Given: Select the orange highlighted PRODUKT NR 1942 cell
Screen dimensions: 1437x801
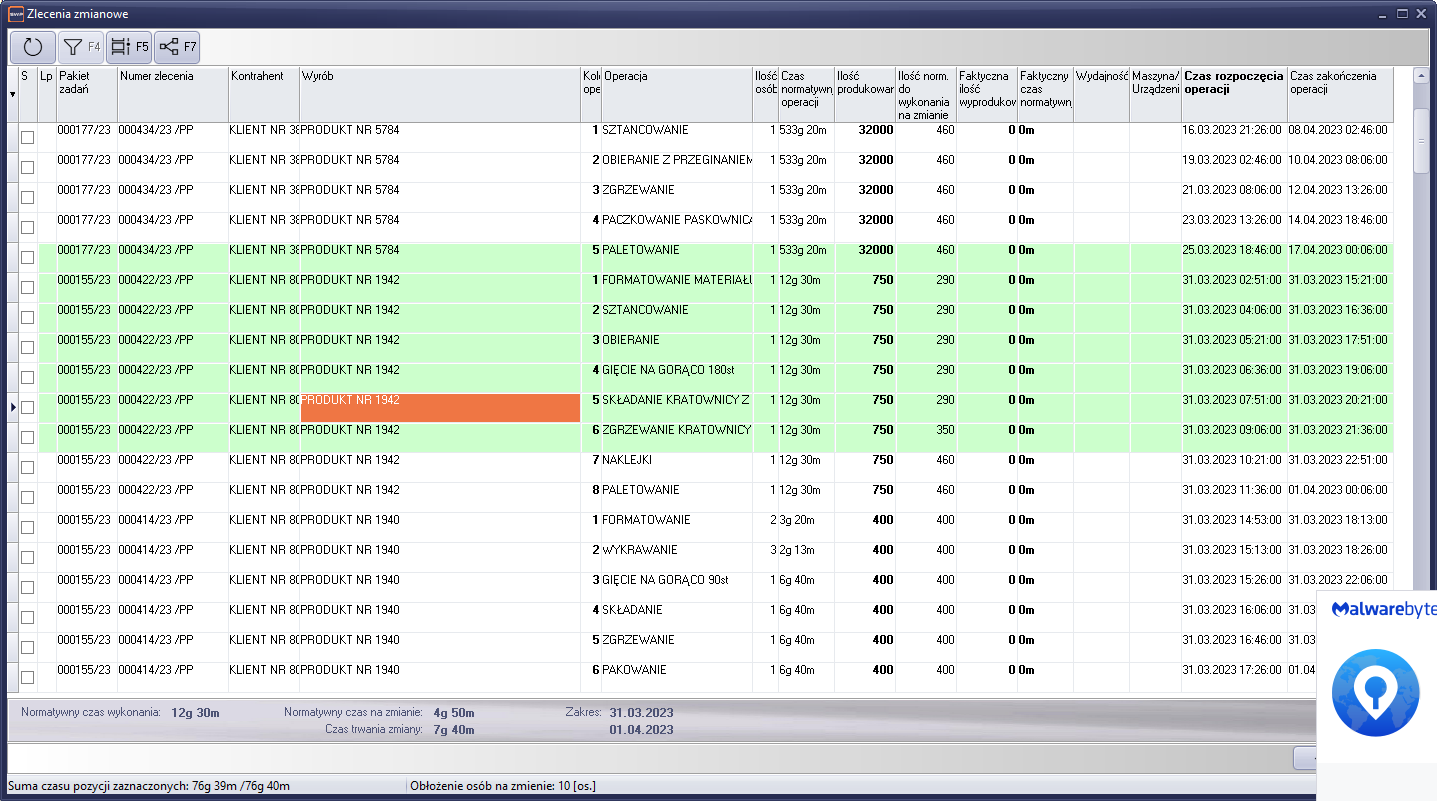Looking at the screenshot, I should [440, 407].
